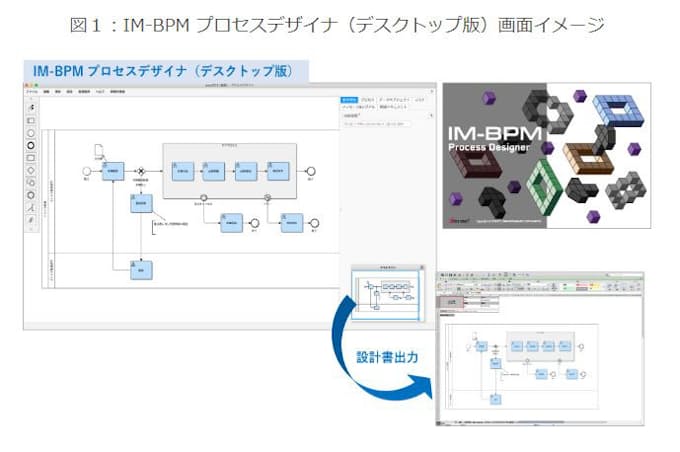Pick the task rectangle tool in palette
Image resolution: width=680 pixels, height=452 pixels.
(30, 157)
